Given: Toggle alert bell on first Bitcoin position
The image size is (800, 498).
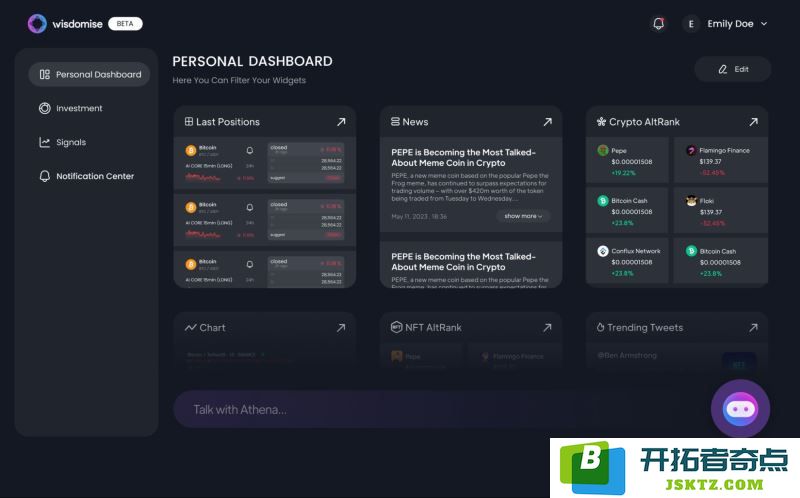Looking at the screenshot, I should pos(249,151).
